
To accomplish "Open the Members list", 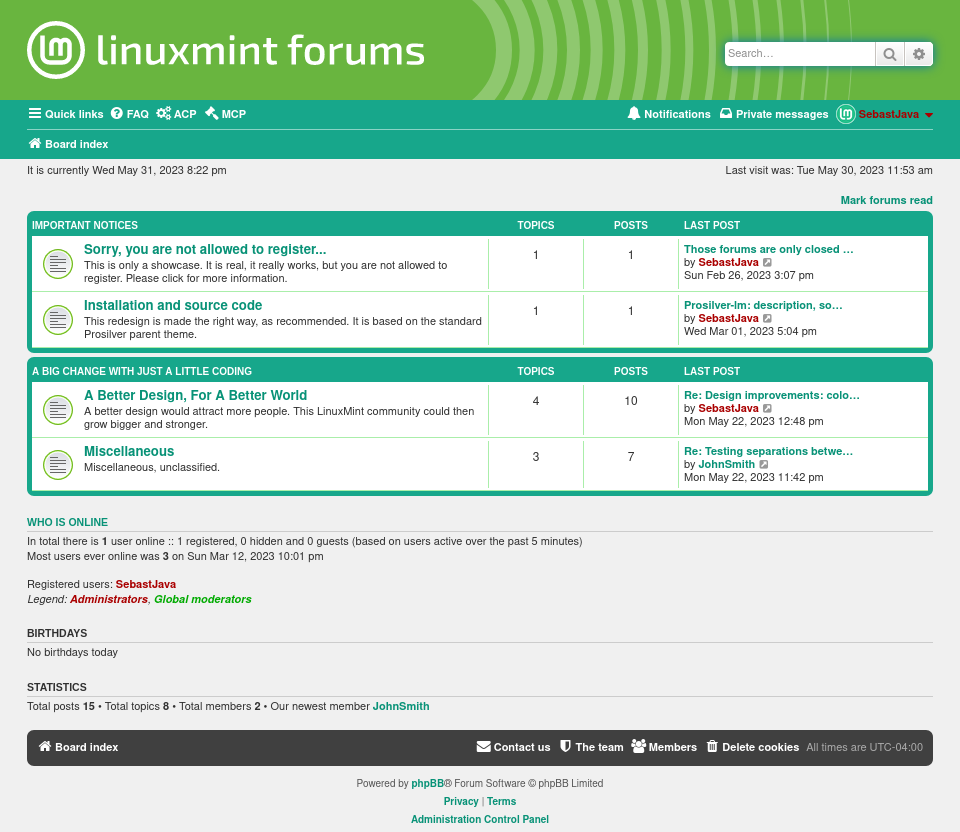I will [x=664, y=747].
